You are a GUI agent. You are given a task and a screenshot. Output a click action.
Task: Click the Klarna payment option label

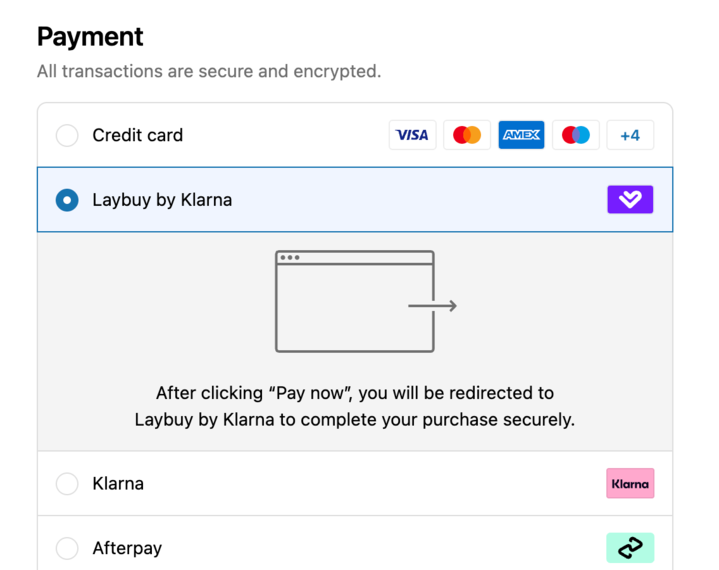point(118,484)
